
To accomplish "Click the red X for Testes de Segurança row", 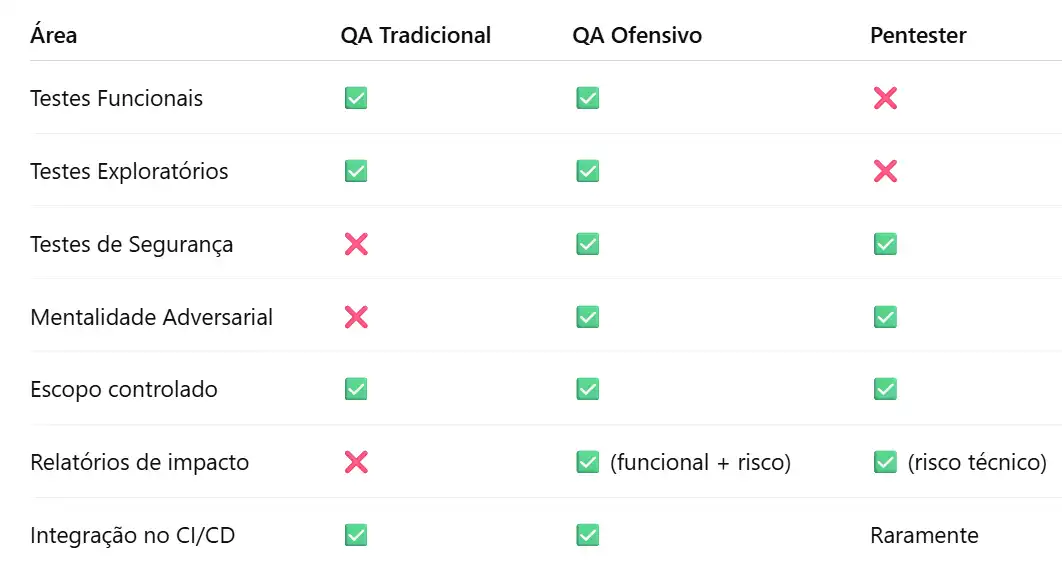I will click(x=356, y=244).
